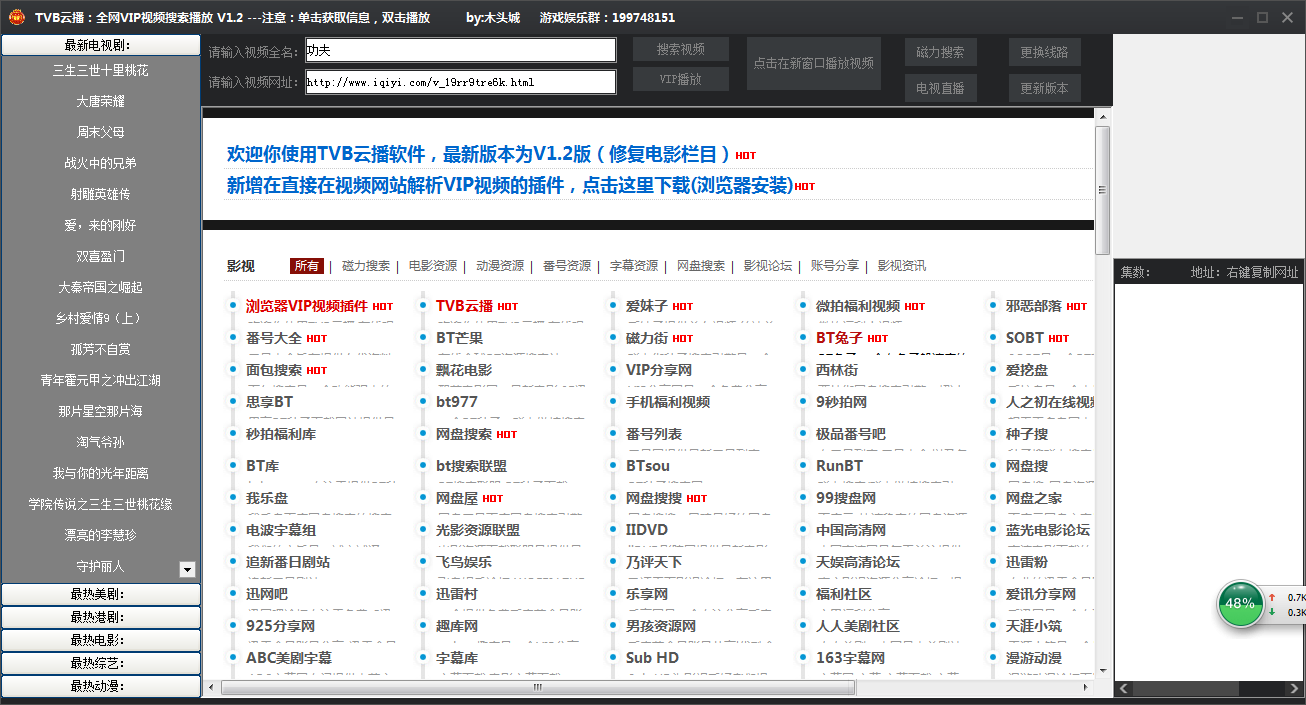Select 大唐荣耀 from the drama list
The height and width of the screenshot is (705, 1306).
[100, 101]
